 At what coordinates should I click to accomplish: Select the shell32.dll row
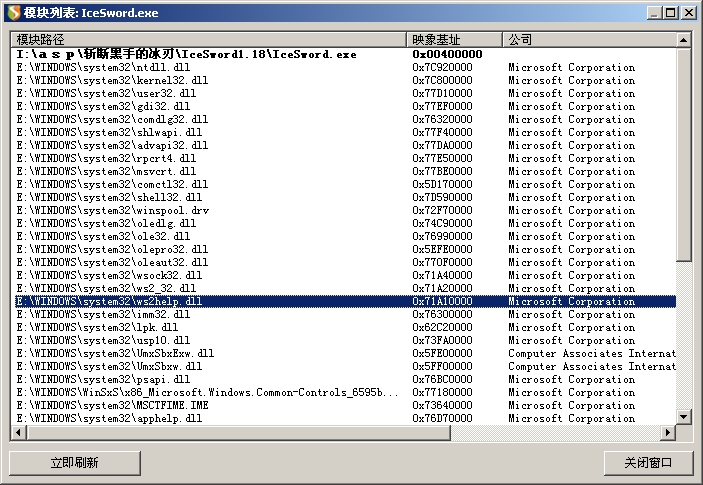344,197
